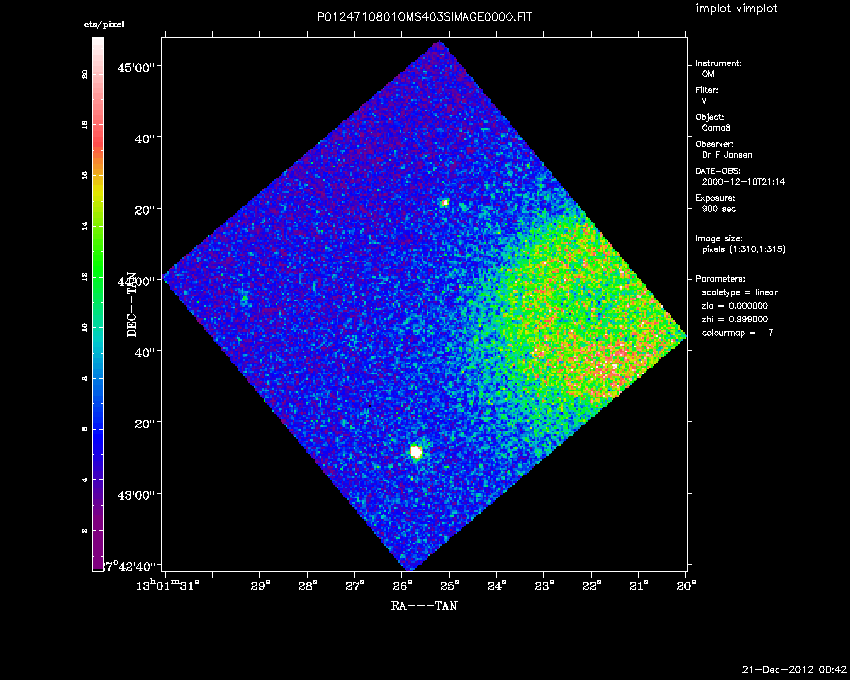The image size is (850, 680).
Task: Click the 24s RA tick label
Action: click(497, 586)
